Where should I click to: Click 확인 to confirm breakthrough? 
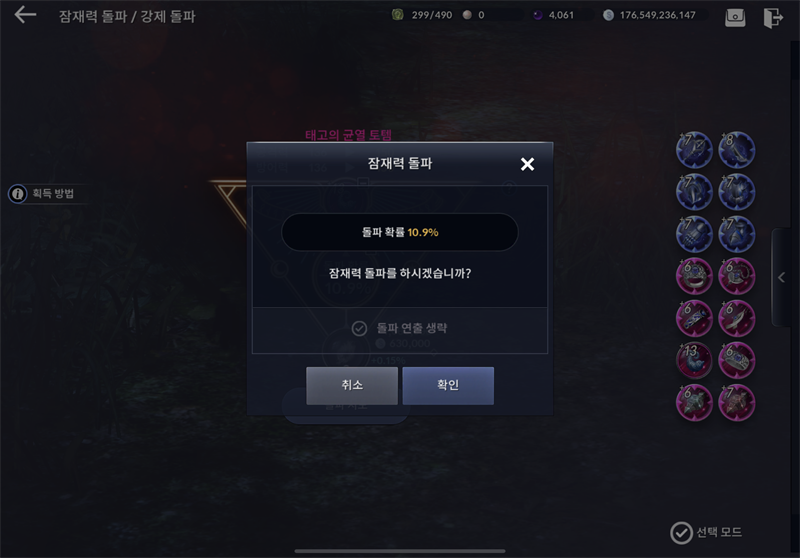pyautogui.click(x=448, y=386)
